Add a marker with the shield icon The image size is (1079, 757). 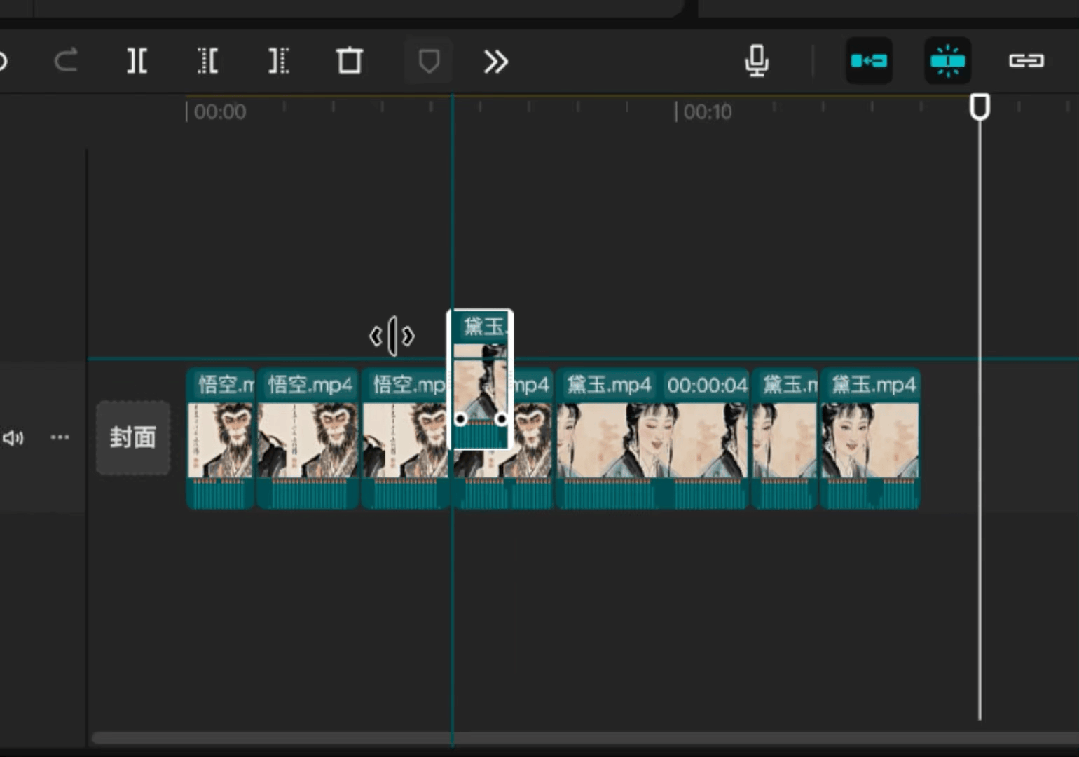(x=428, y=62)
